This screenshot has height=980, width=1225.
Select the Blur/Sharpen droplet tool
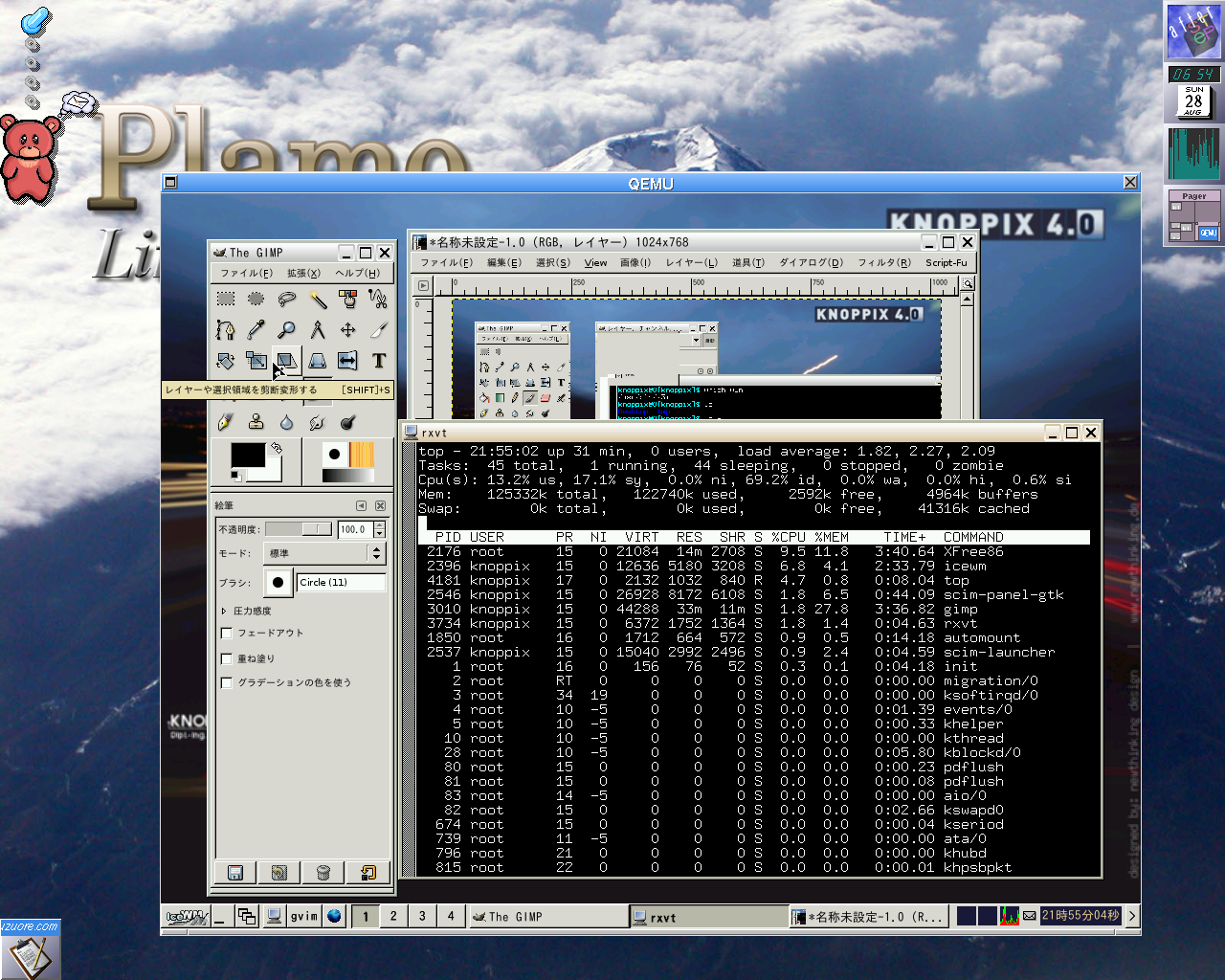click(287, 421)
